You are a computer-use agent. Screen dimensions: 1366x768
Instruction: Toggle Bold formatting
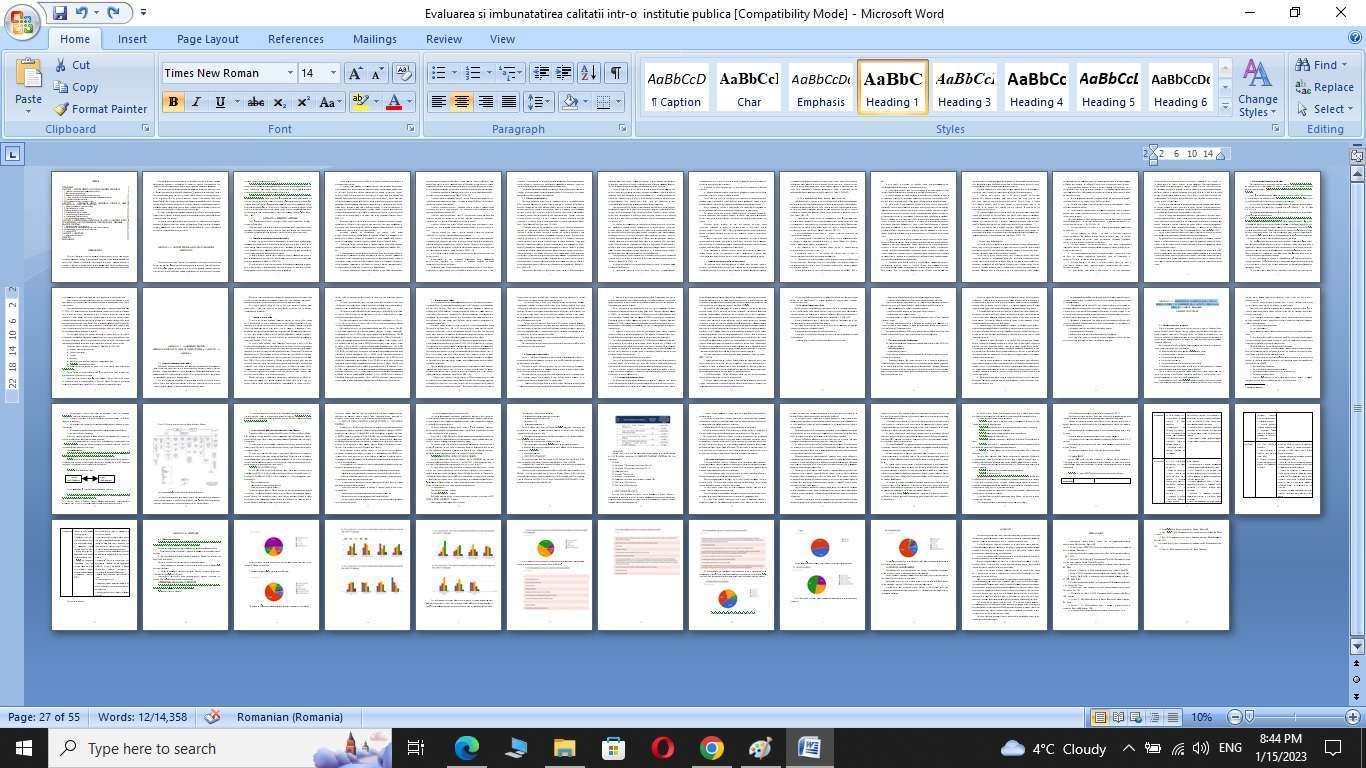(x=173, y=102)
